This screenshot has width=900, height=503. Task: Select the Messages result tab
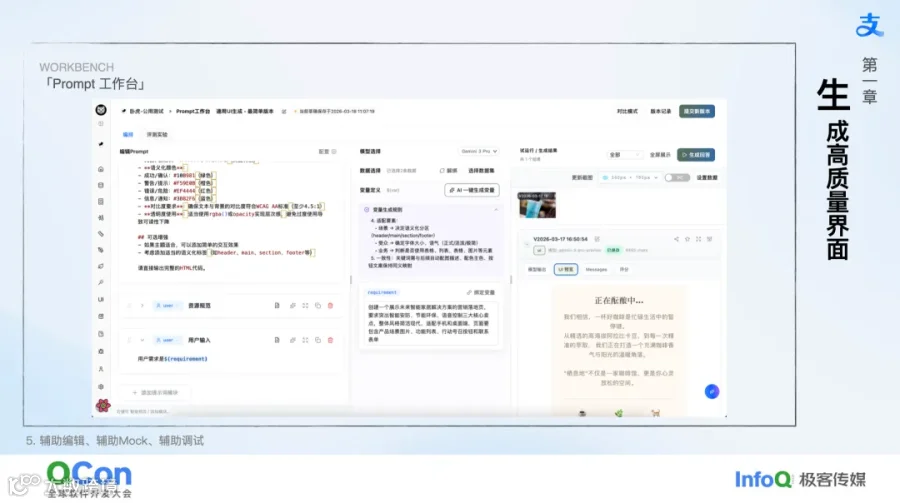[x=596, y=269]
